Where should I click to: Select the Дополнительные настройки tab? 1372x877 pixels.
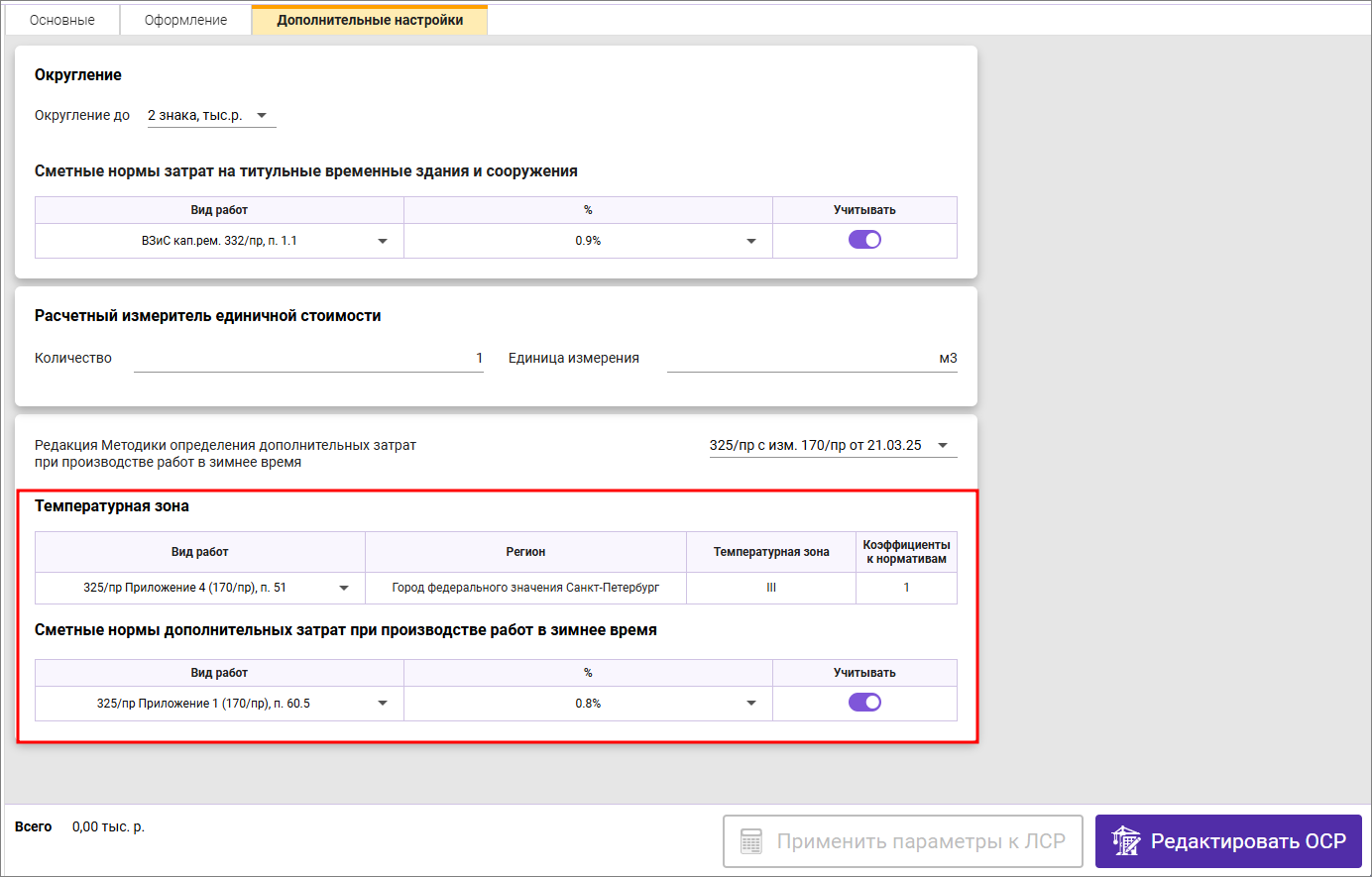click(x=370, y=20)
